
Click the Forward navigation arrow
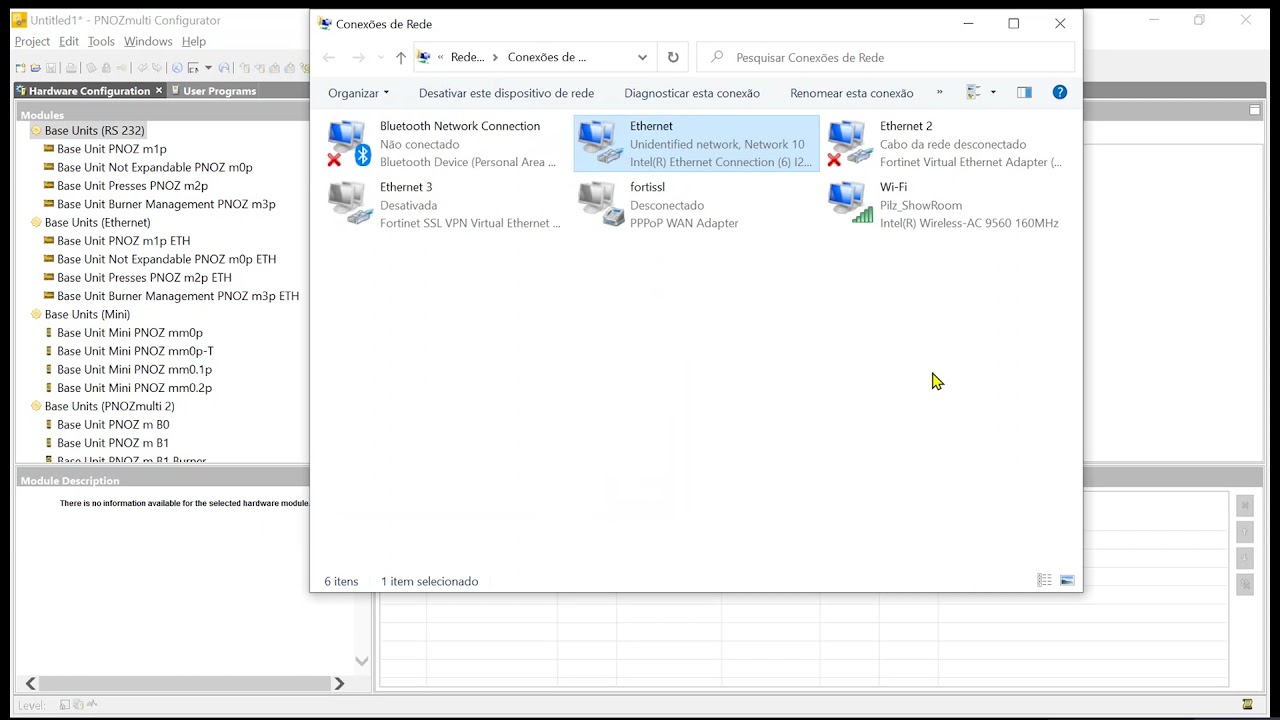point(359,57)
